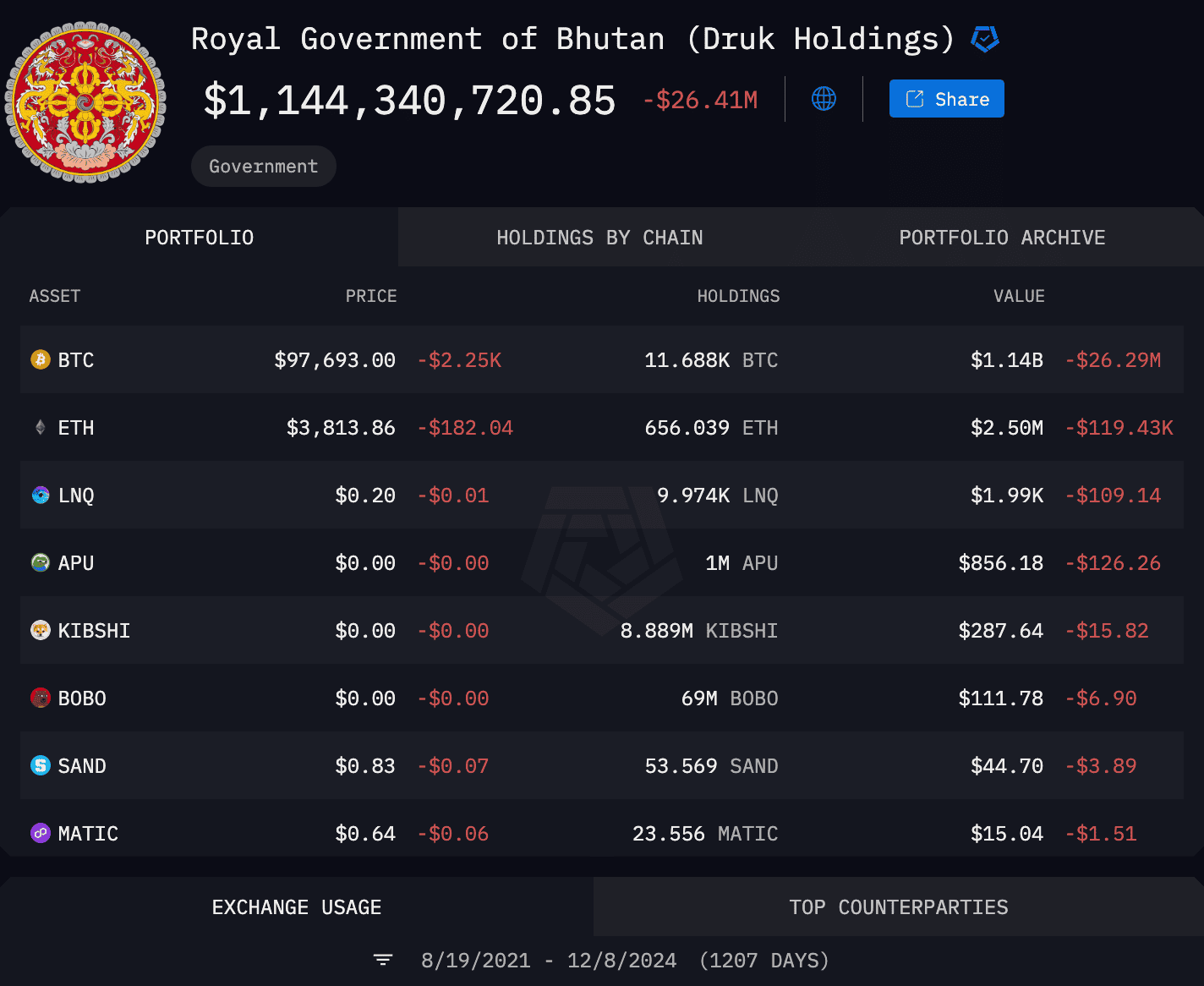Click the blue verified badge icon
The height and width of the screenshot is (986, 1204).
pyautogui.click(x=985, y=39)
